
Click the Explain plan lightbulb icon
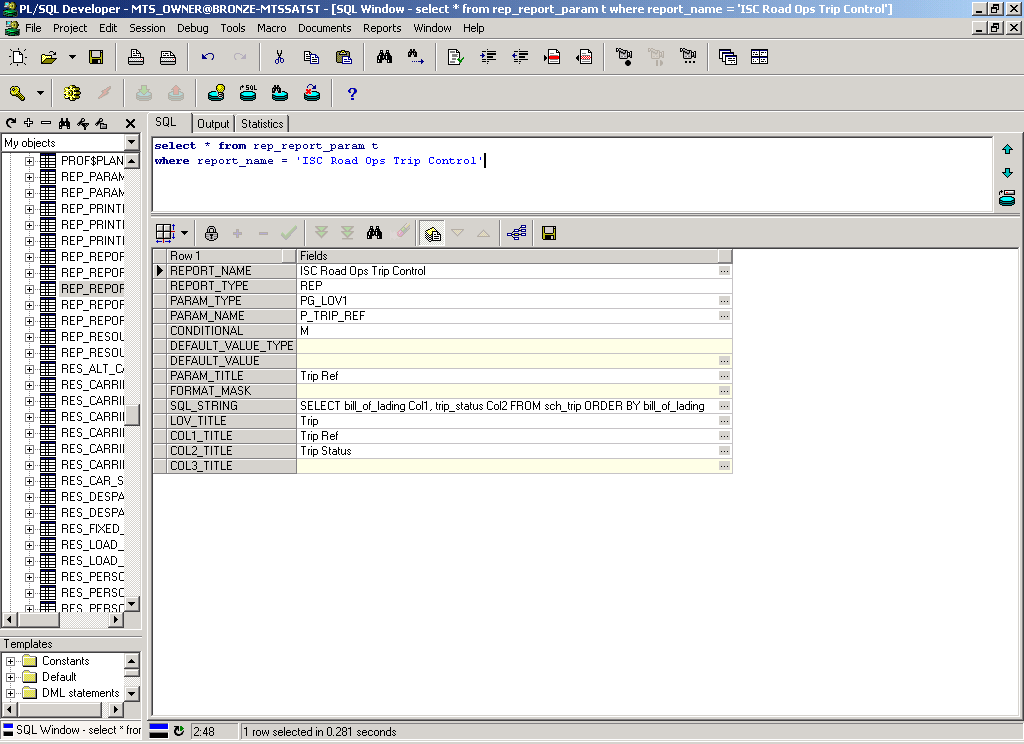216,93
